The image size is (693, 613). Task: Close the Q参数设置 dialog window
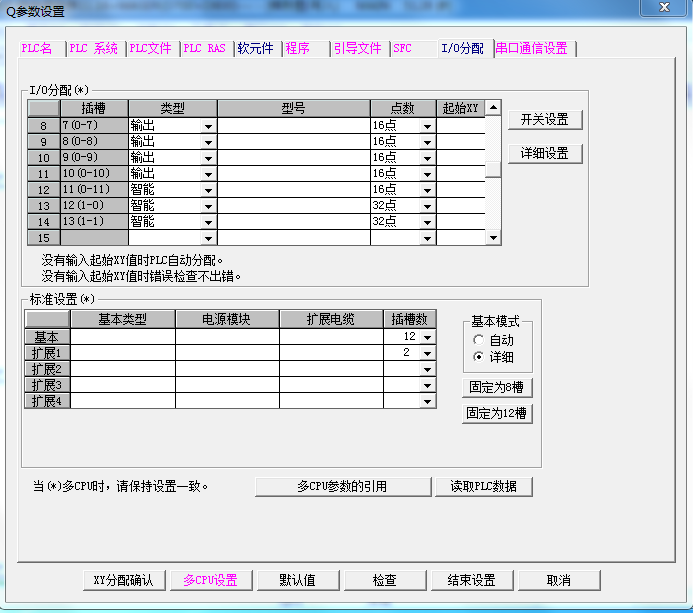coord(663,7)
